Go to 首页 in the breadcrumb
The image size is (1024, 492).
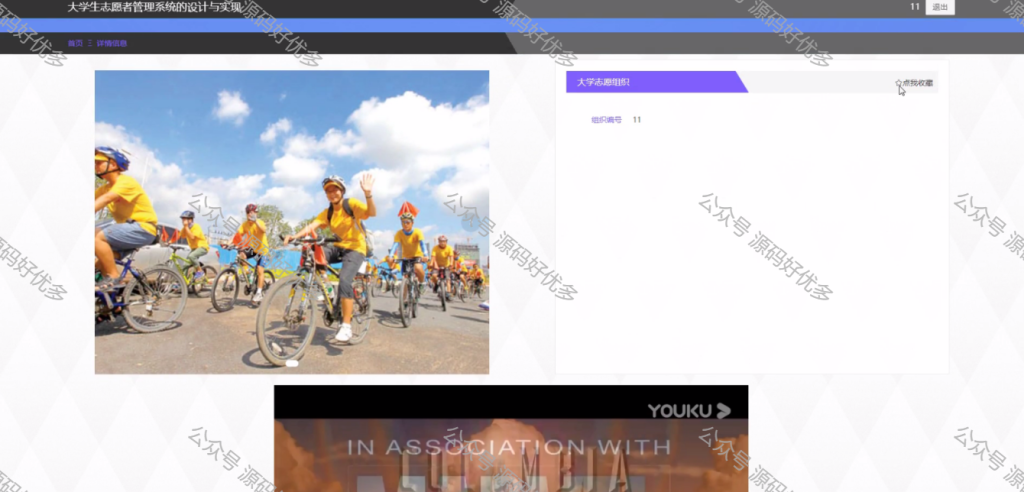coord(75,43)
